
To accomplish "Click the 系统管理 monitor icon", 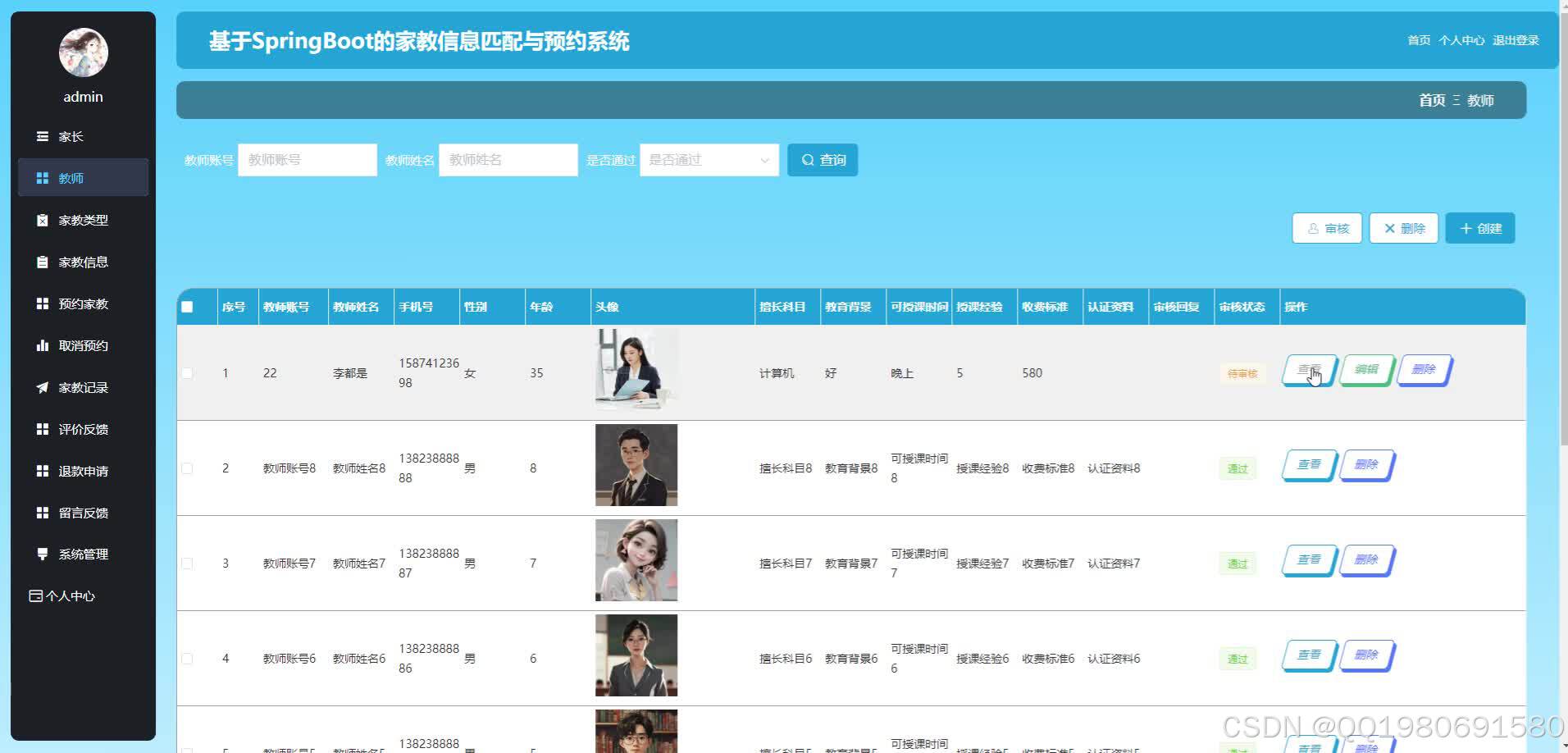I will [x=43, y=554].
